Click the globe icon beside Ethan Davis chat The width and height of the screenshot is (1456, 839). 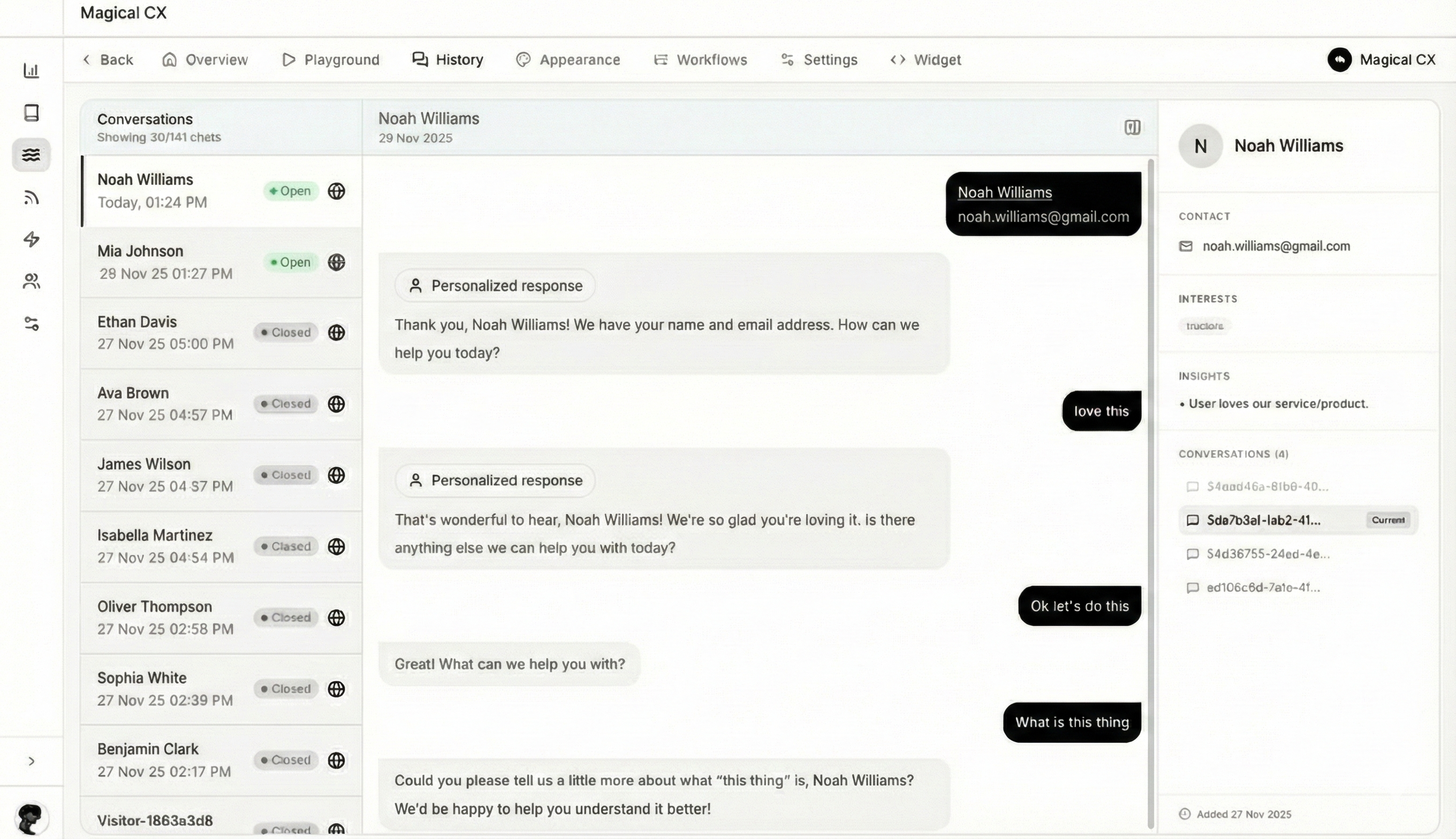point(336,332)
